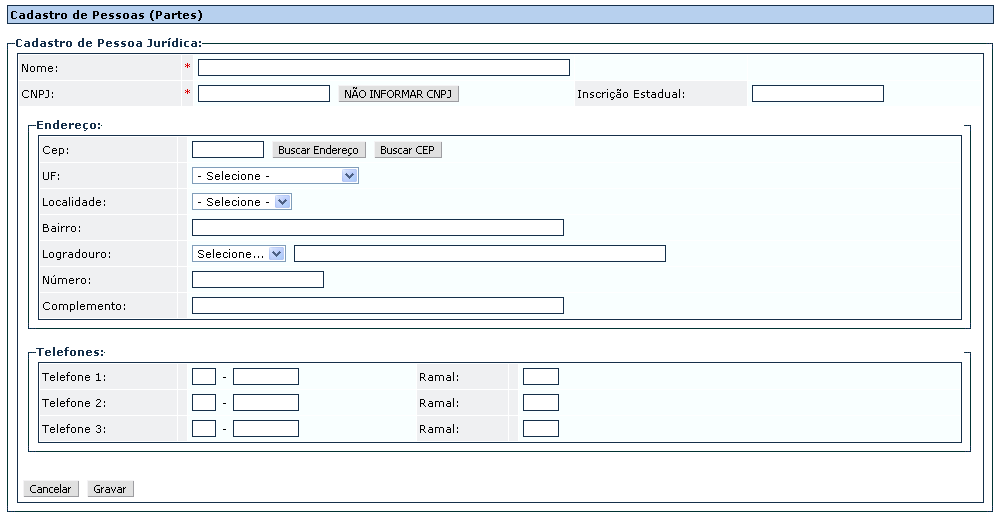Focus the CNPJ text field
Image resolution: width=999 pixels, height=516 pixels.
264,94
